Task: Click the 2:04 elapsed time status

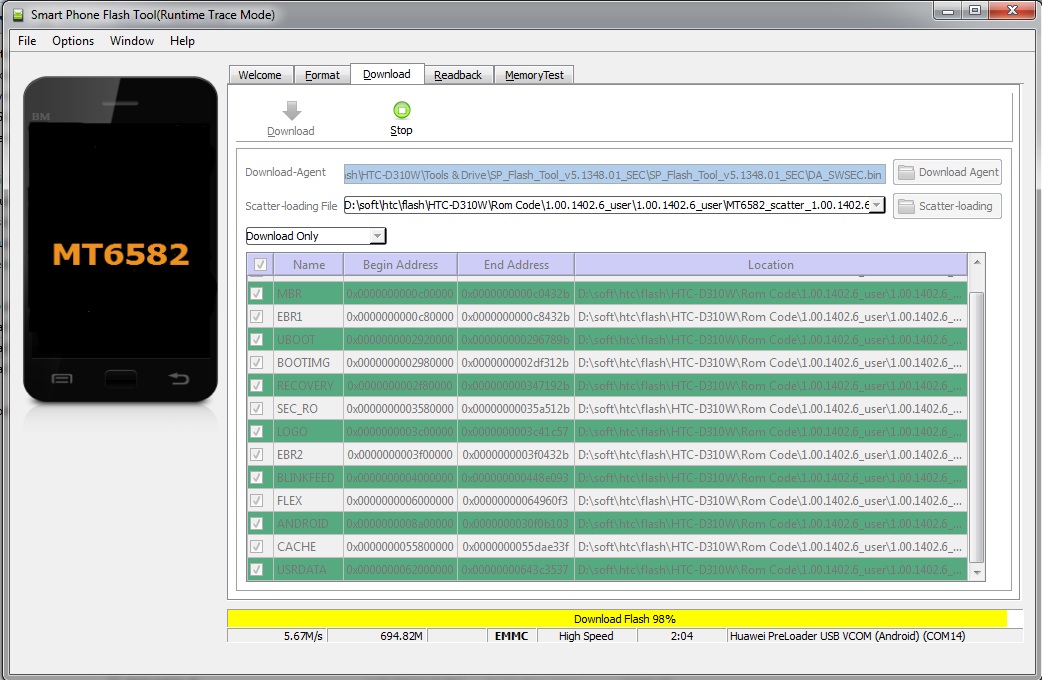Action: [x=682, y=636]
